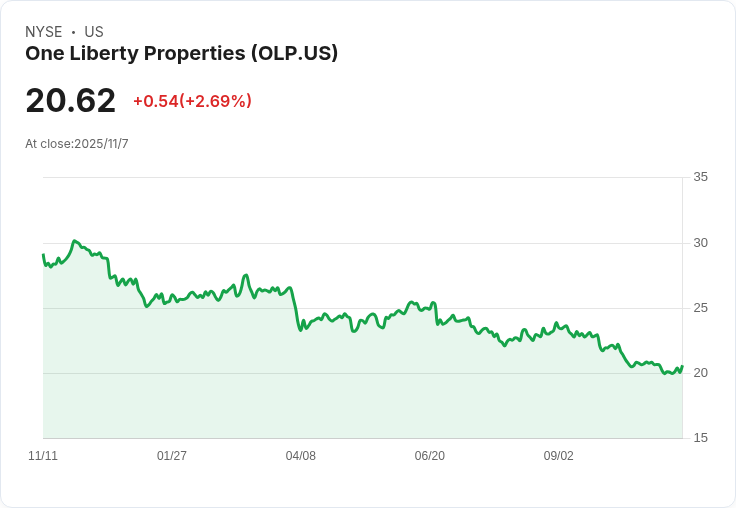
Task: Click the 30 price axis label
Action: [700, 243]
